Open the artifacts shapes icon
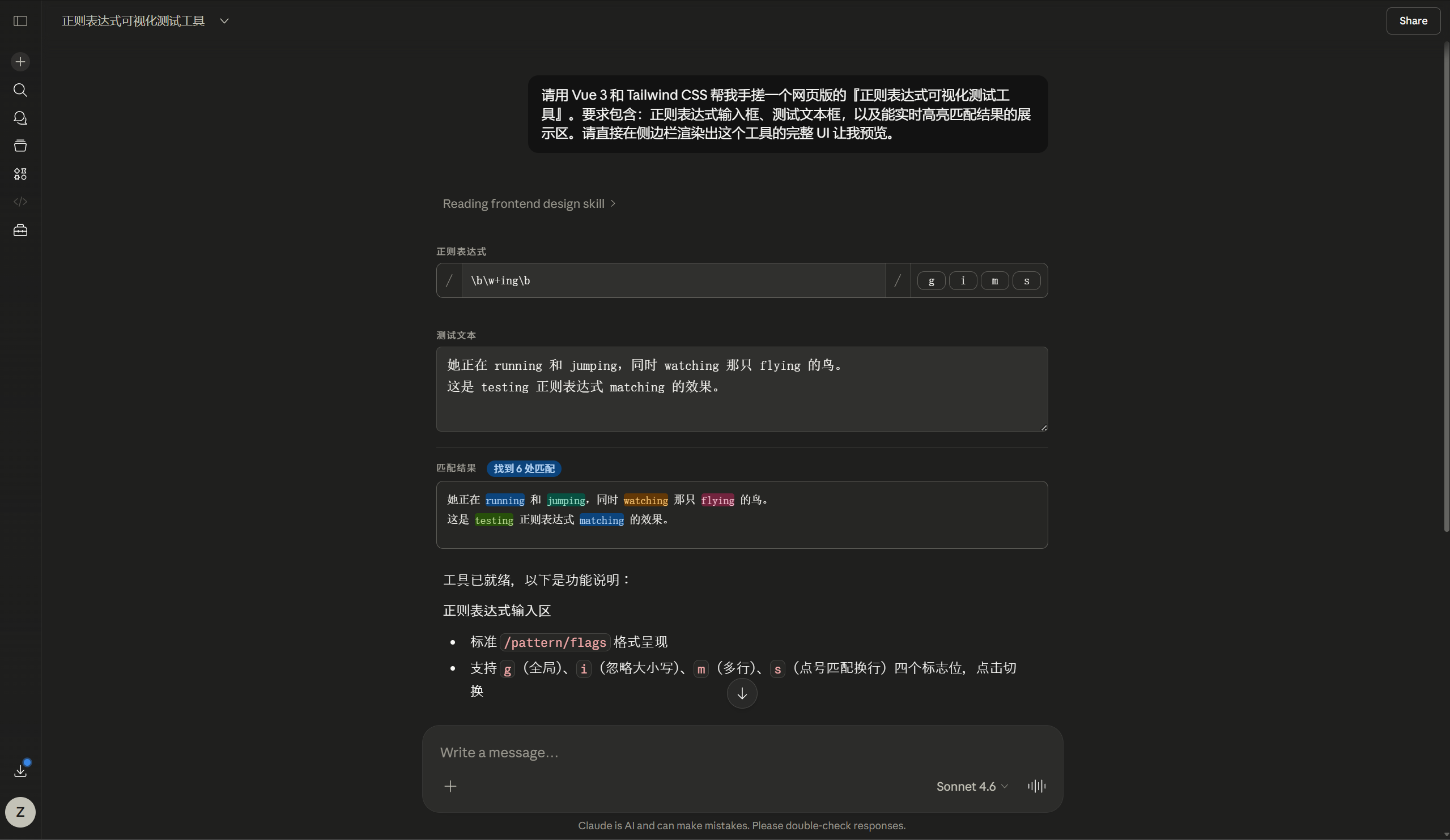 pyautogui.click(x=20, y=174)
